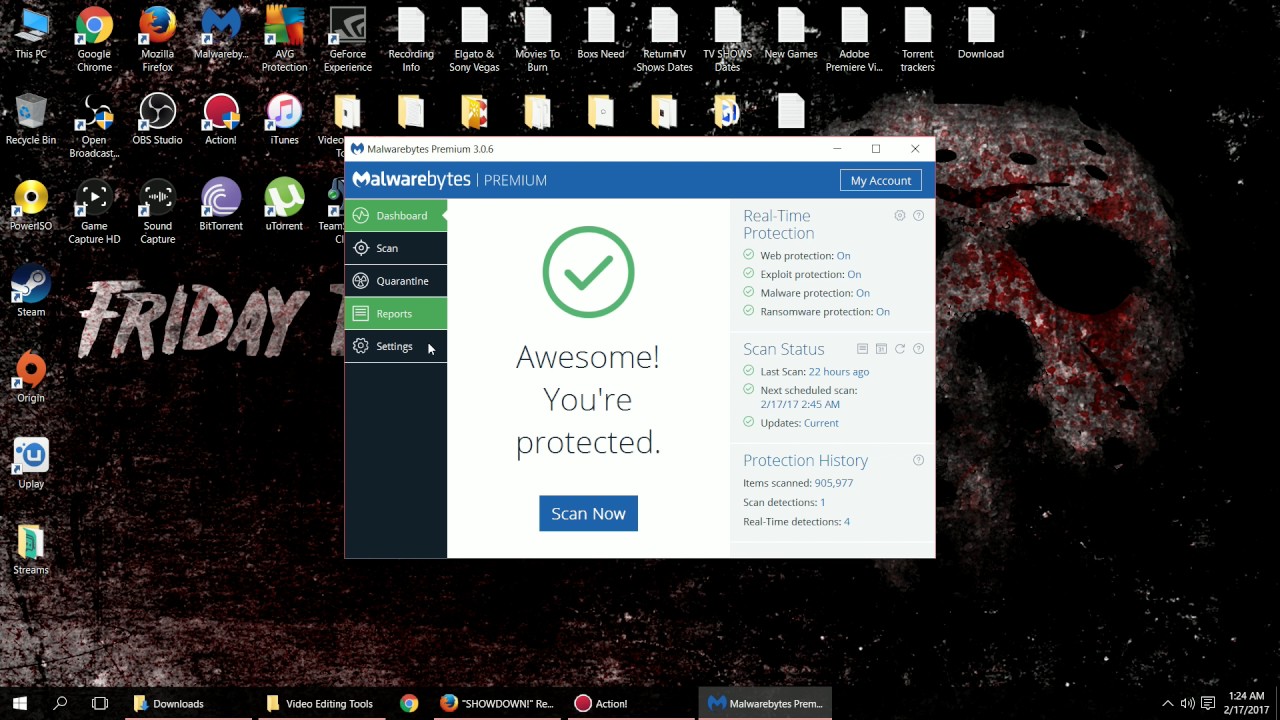Open the Settings sidebar tab
The width and height of the screenshot is (1280, 720).
[x=396, y=346]
